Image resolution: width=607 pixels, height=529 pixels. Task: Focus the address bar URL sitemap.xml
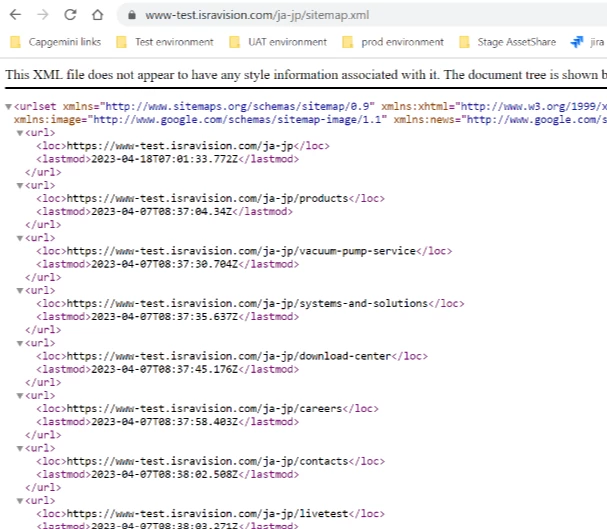pyautogui.click(x=257, y=15)
